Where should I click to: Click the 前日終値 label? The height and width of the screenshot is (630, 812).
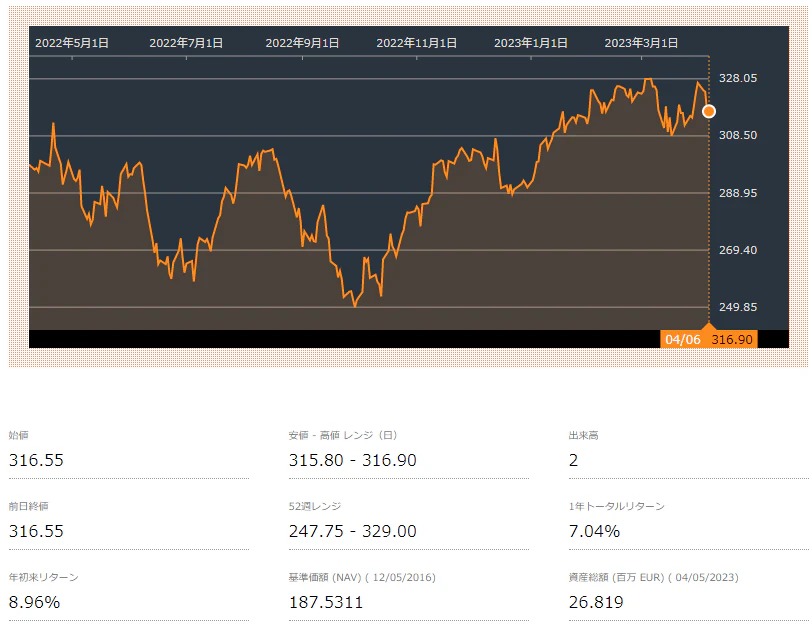[x=28, y=506]
